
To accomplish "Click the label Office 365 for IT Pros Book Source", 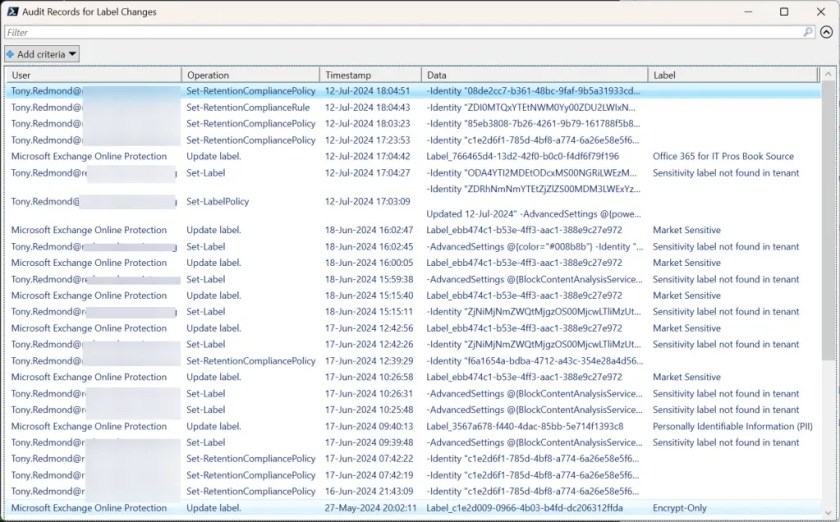I will 723,156.
